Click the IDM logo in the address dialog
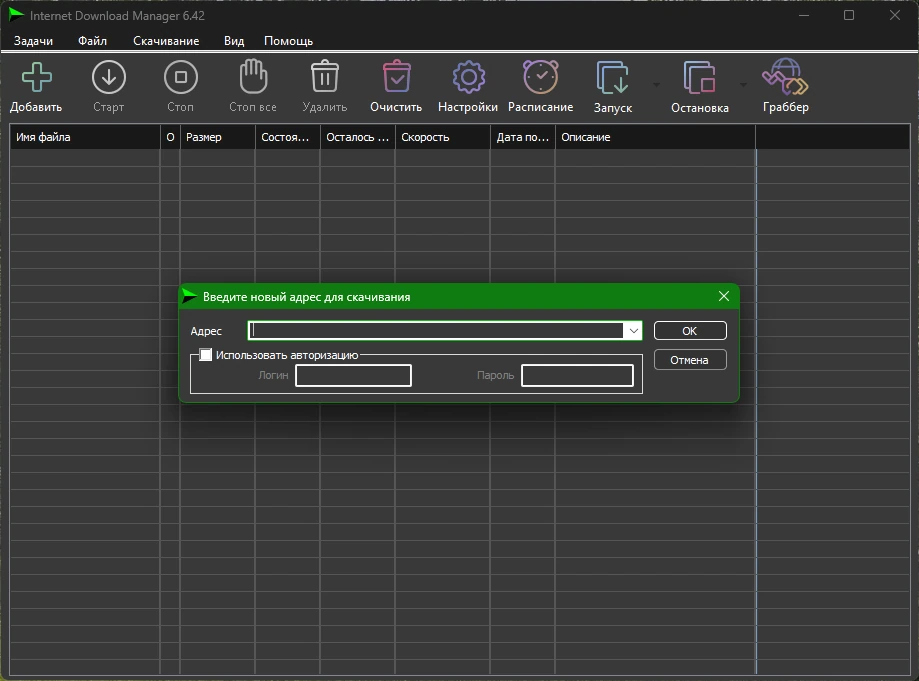 (190, 297)
